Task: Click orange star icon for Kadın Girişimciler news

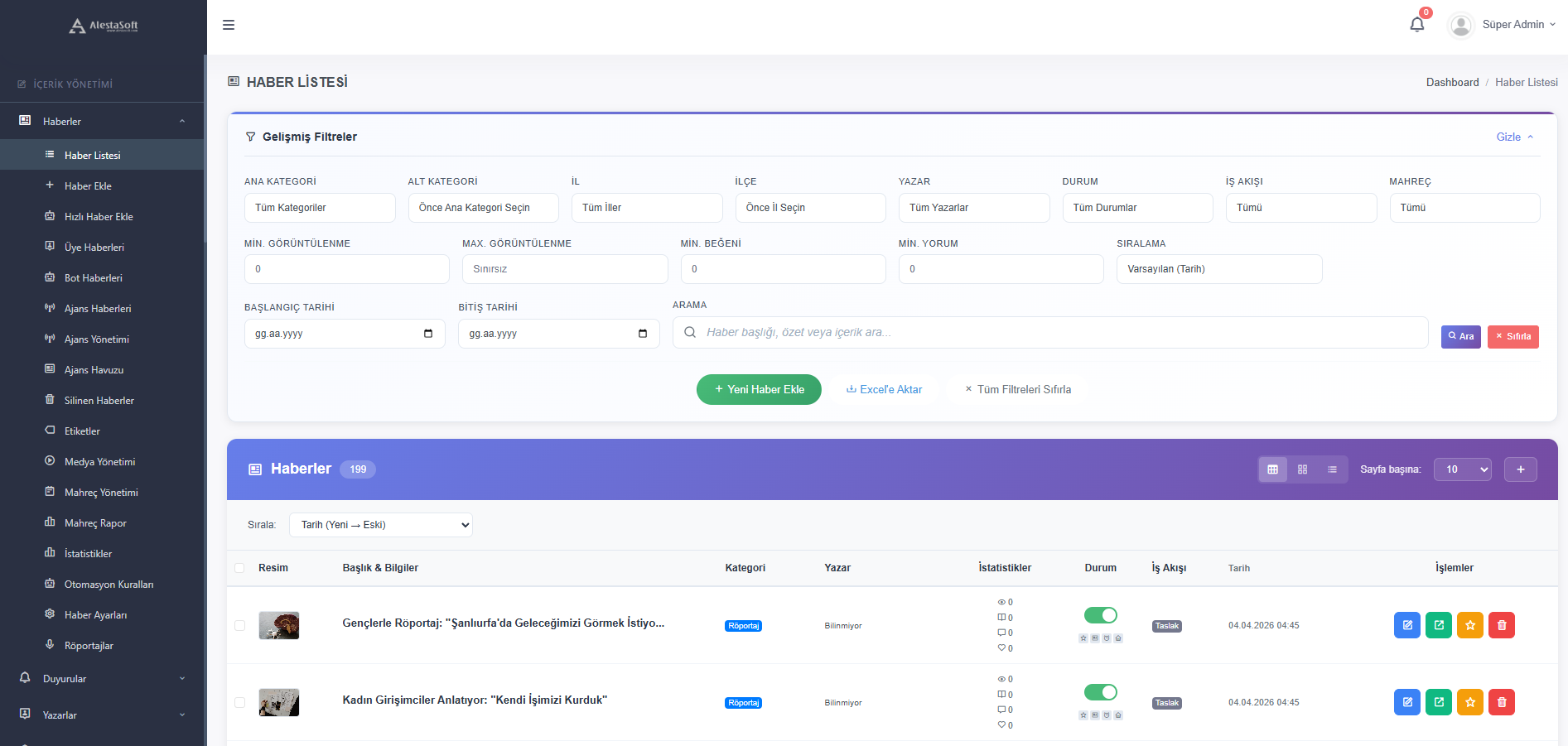Action: tap(1469, 702)
